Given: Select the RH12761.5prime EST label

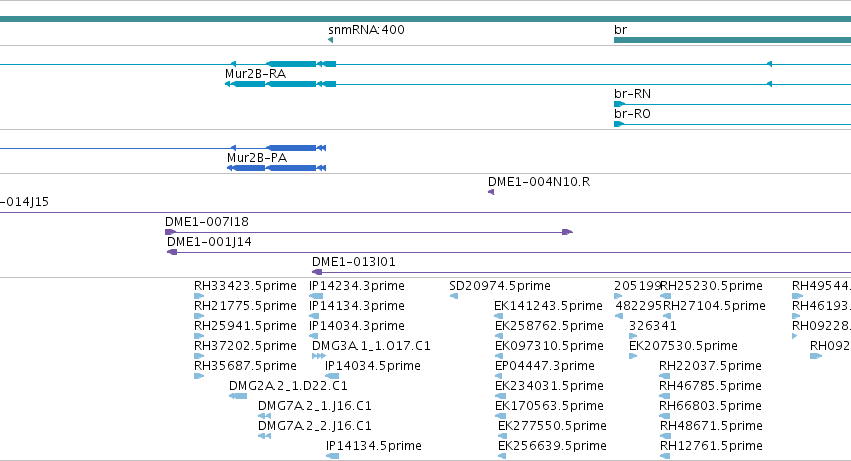Looking at the screenshot, I should click(711, 446).
